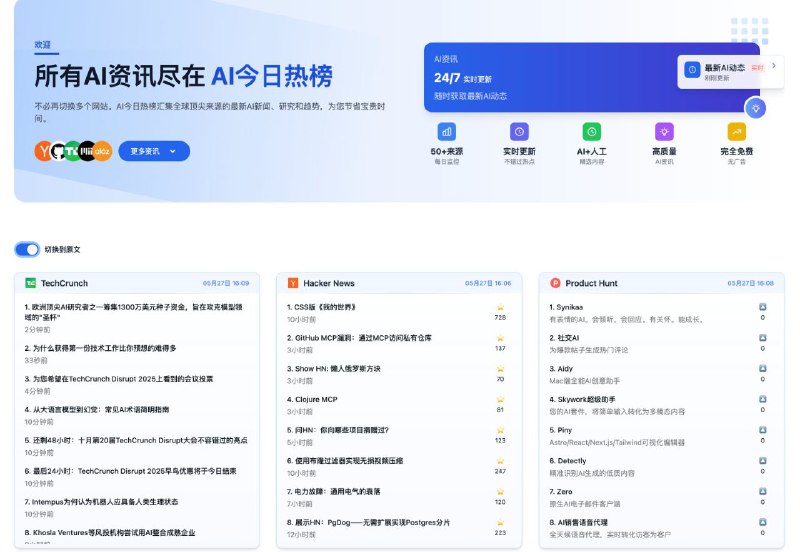
Task: Open the Zero product entry
Action: pos(561,492)
